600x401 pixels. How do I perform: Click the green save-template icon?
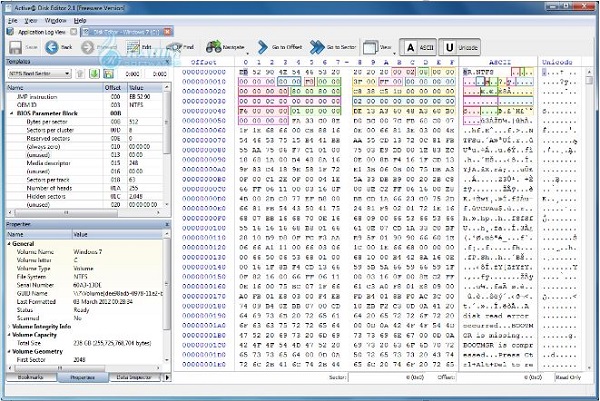pos(108,73)
